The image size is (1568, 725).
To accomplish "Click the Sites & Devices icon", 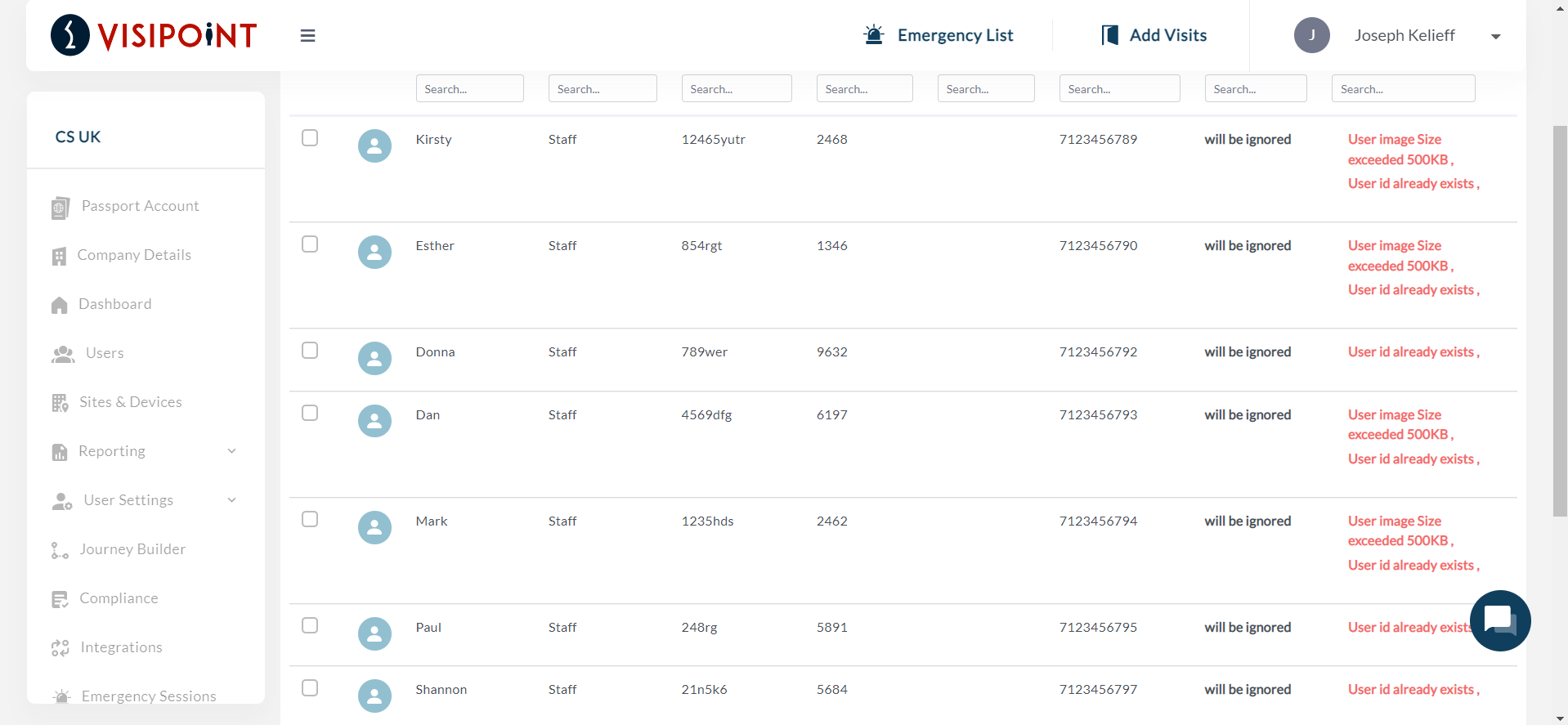I will 60,403.
